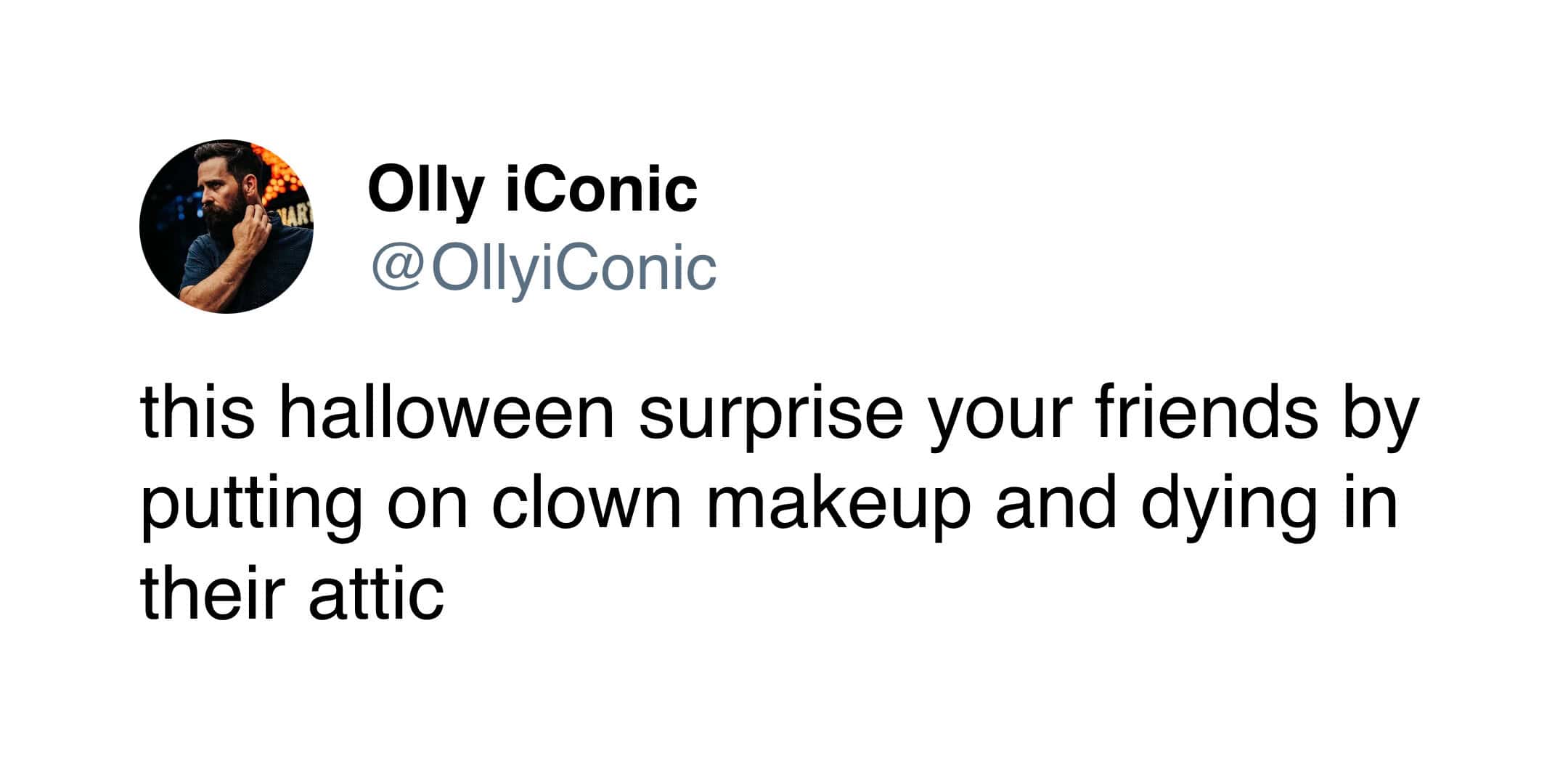Click the word "surprise" in the tweet

tap(770, 413)
